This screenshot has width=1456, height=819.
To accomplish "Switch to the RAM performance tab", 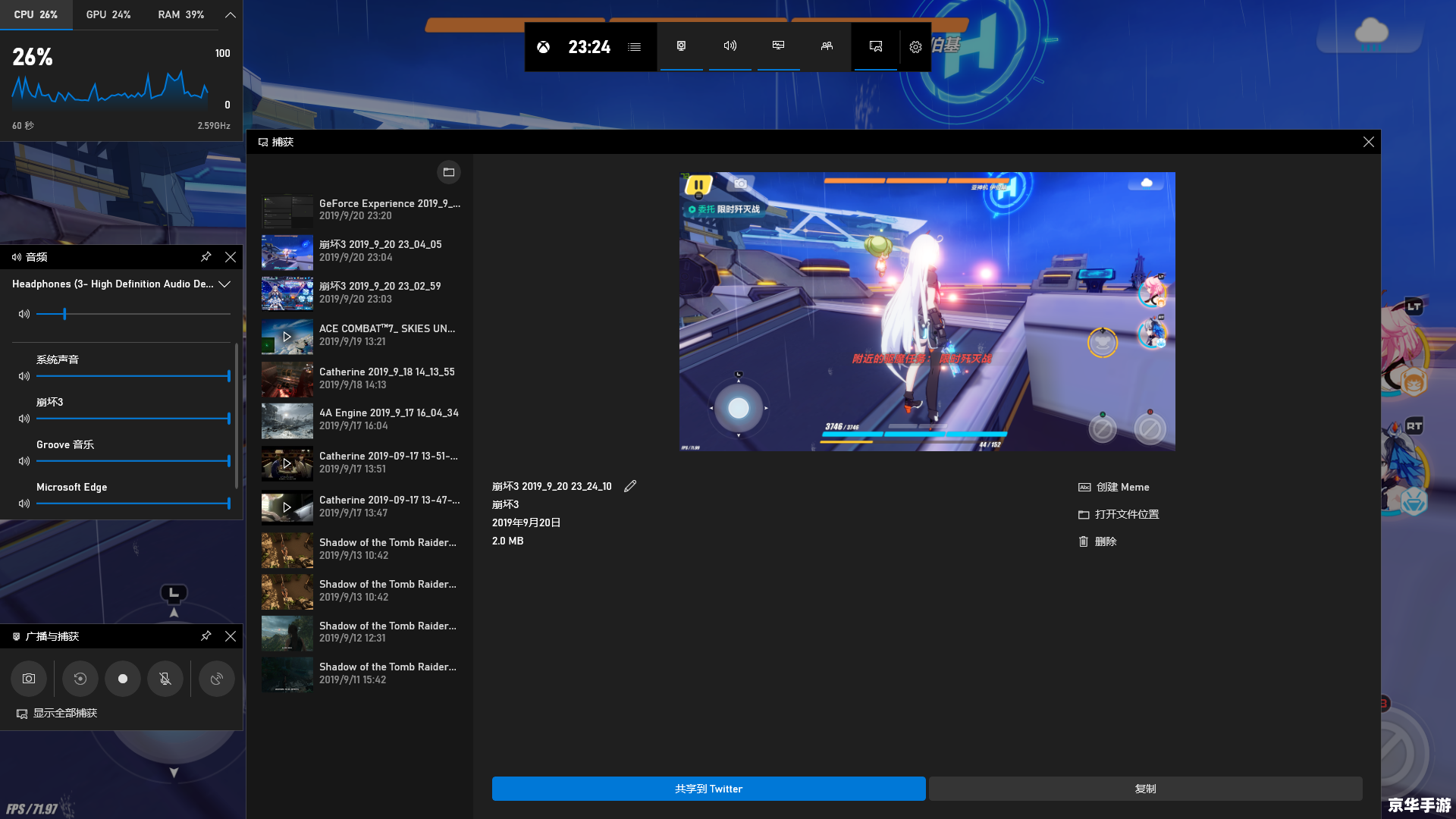I will pos(181,14).
